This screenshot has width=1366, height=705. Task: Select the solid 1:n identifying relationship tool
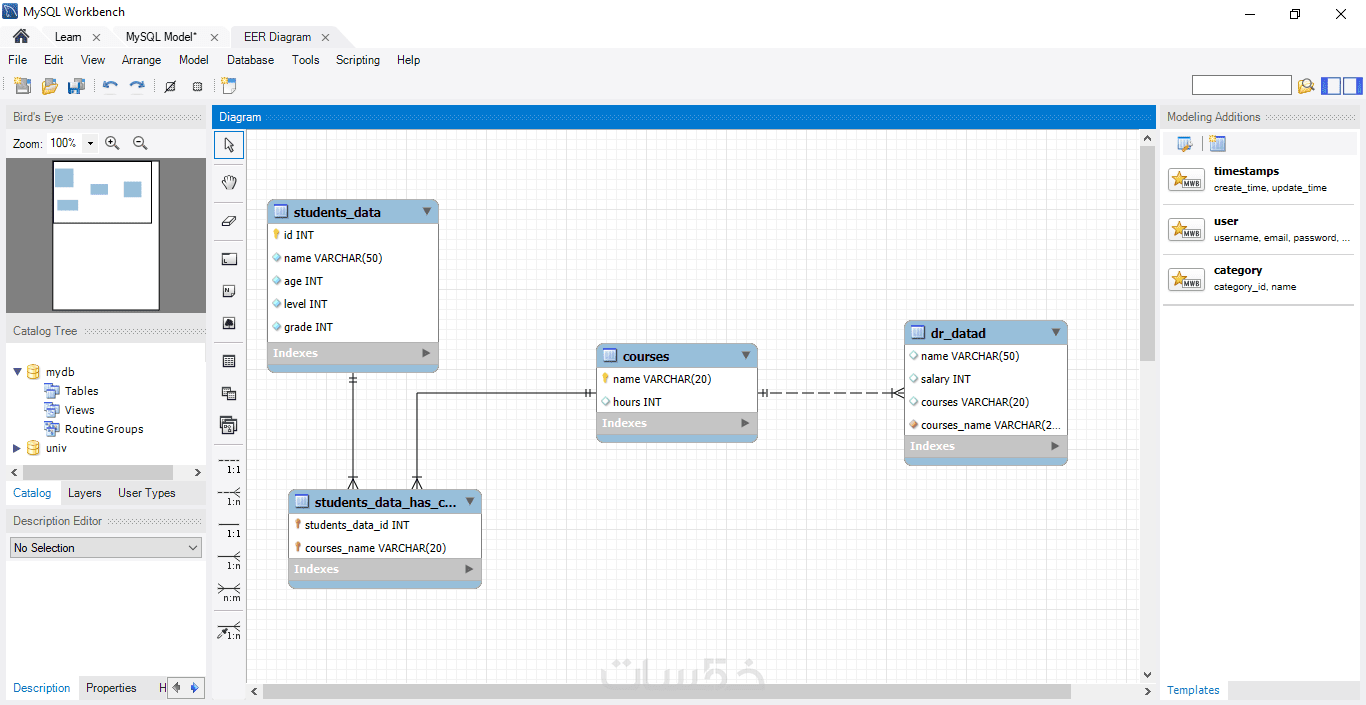(x=229, y=560)
